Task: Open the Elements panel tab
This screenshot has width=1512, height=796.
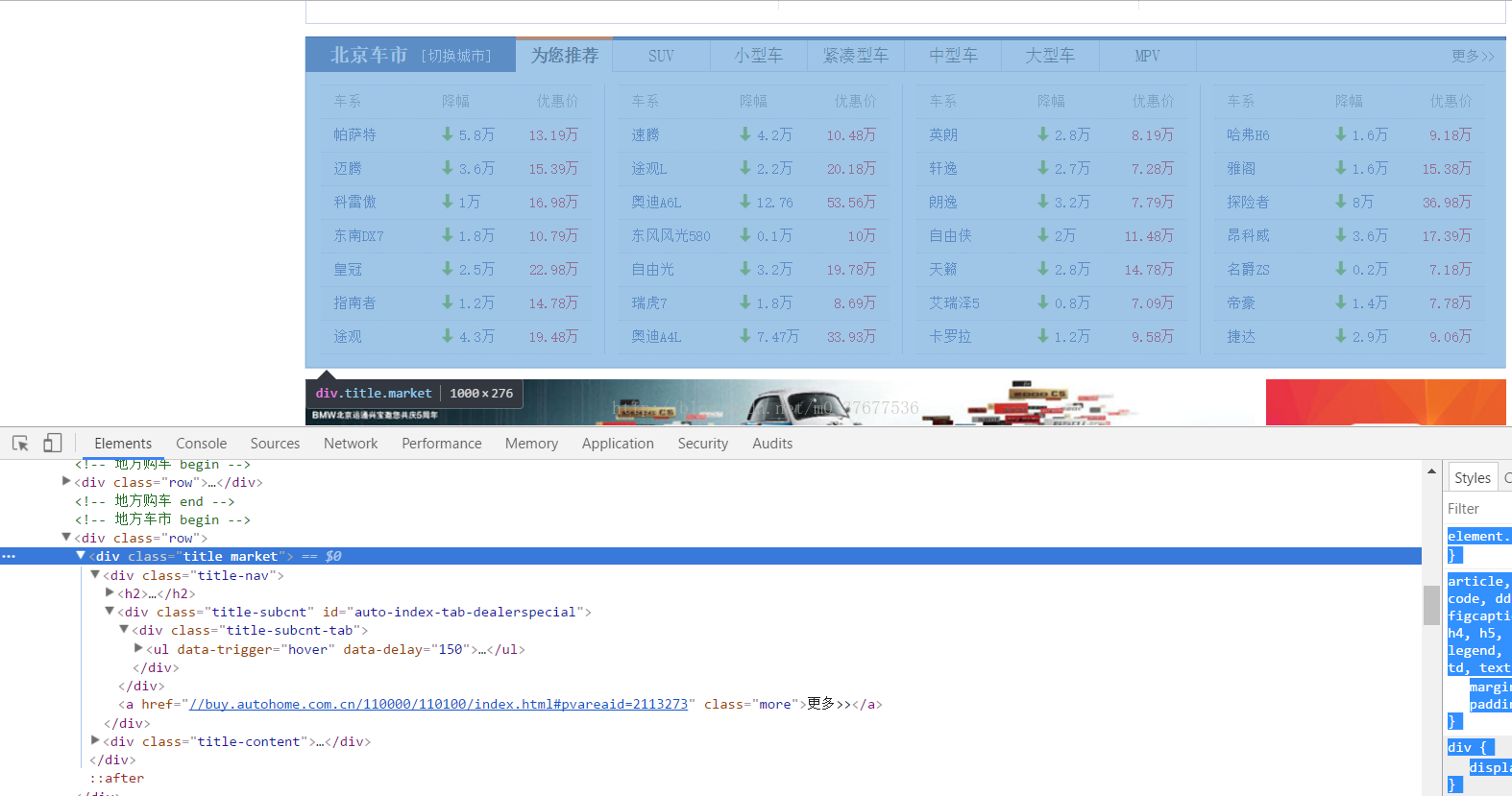Action: [123, 443]
